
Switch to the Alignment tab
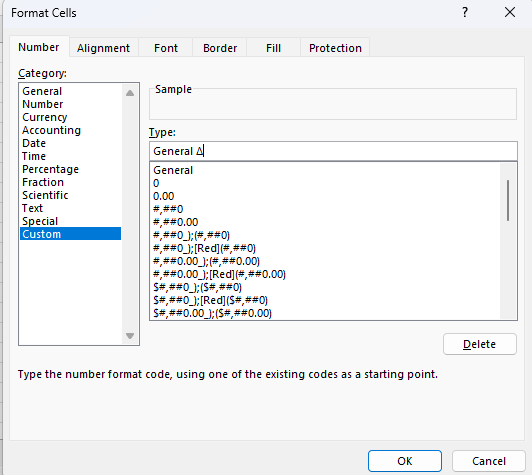[x=103, y=48]
